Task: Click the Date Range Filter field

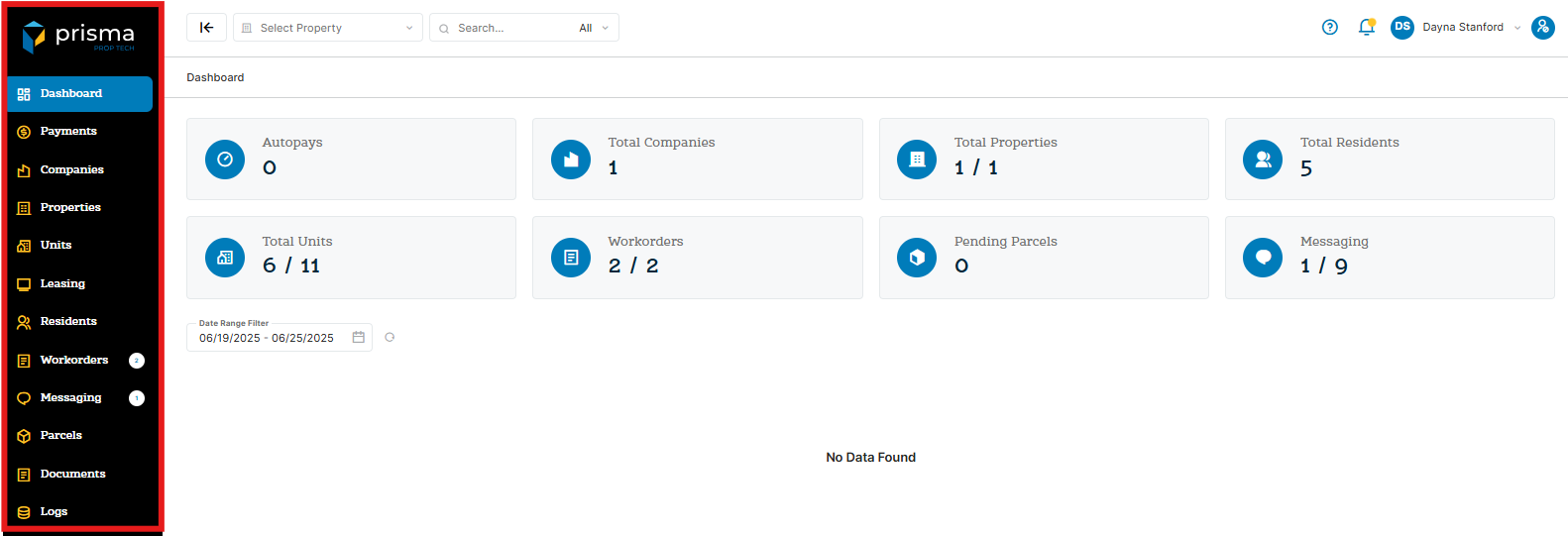Action: coord(268,338)
